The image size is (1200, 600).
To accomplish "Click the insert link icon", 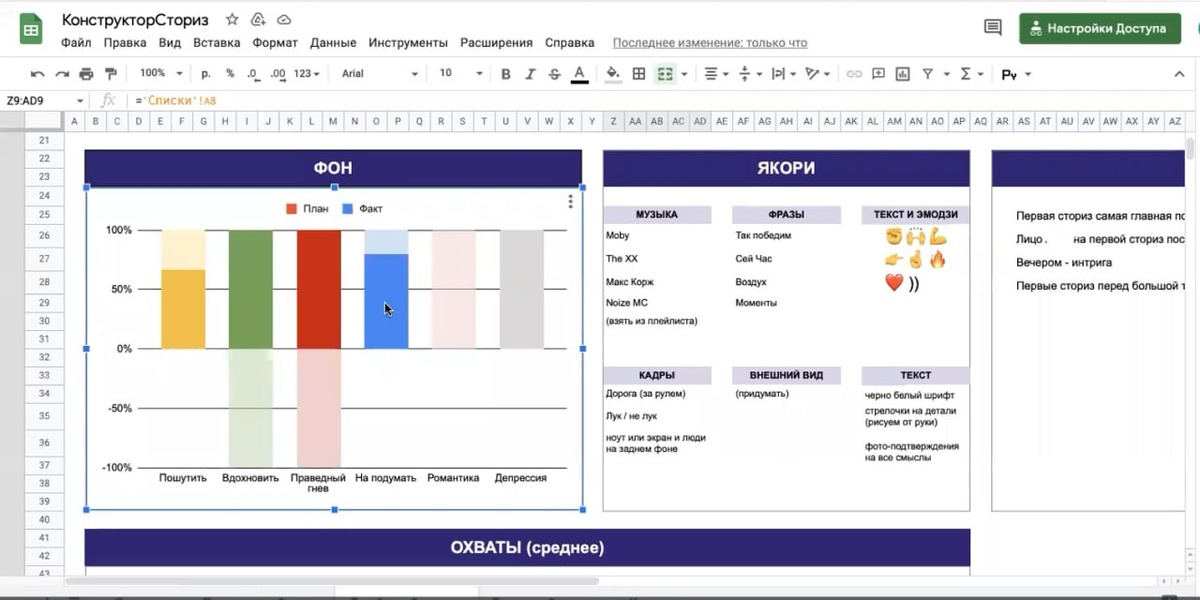I will pos(853,74).
